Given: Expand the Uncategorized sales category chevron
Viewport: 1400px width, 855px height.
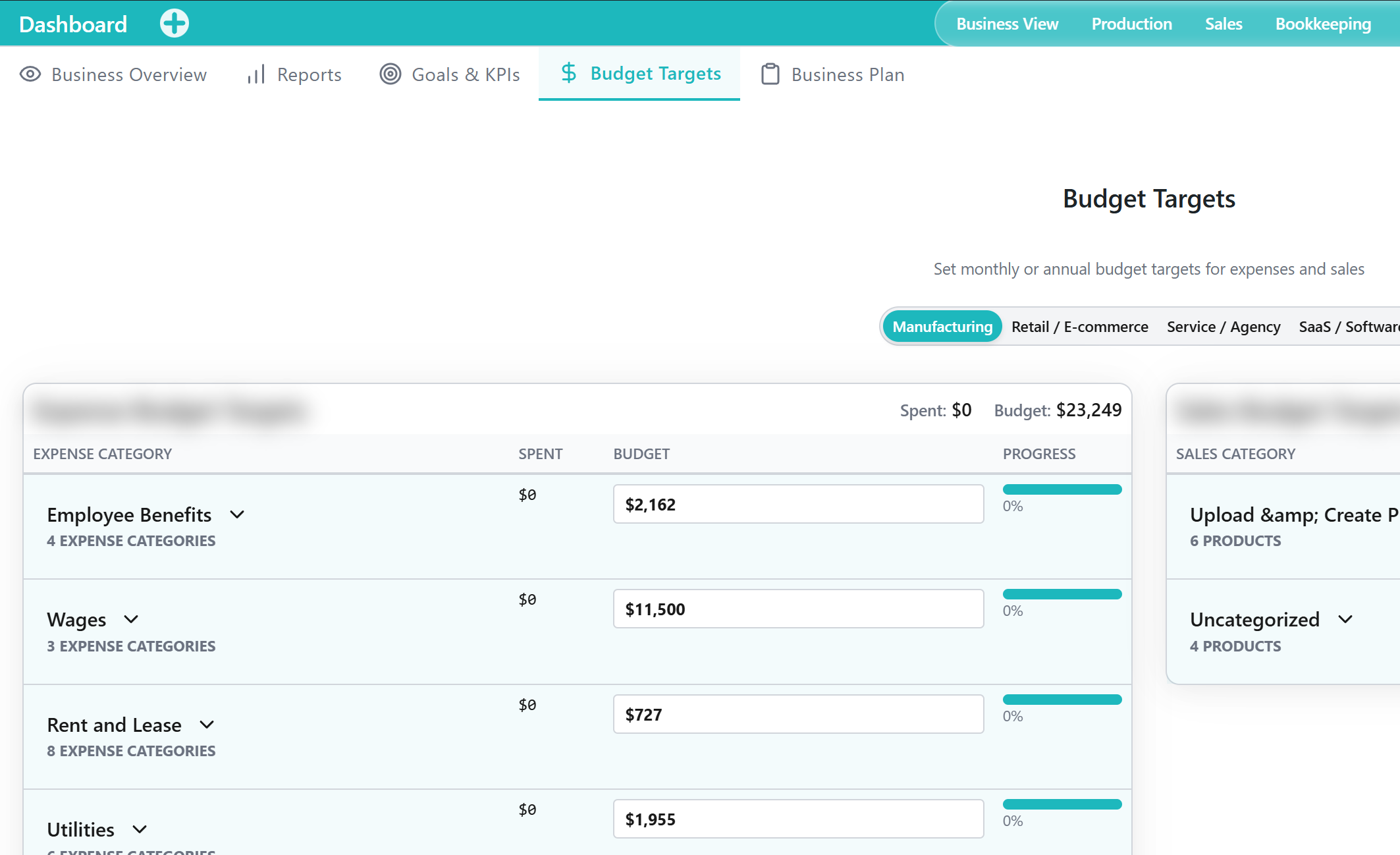Looking at the screenshot, I should pos(1346,619).
